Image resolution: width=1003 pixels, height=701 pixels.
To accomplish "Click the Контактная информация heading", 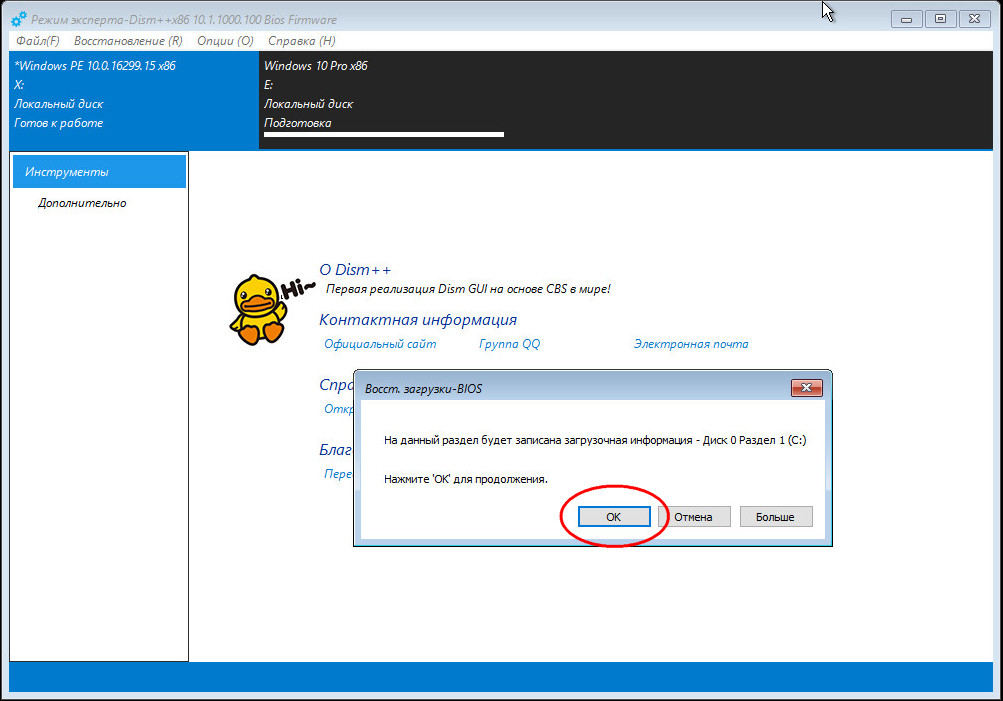I will click(x=418, y=320).
